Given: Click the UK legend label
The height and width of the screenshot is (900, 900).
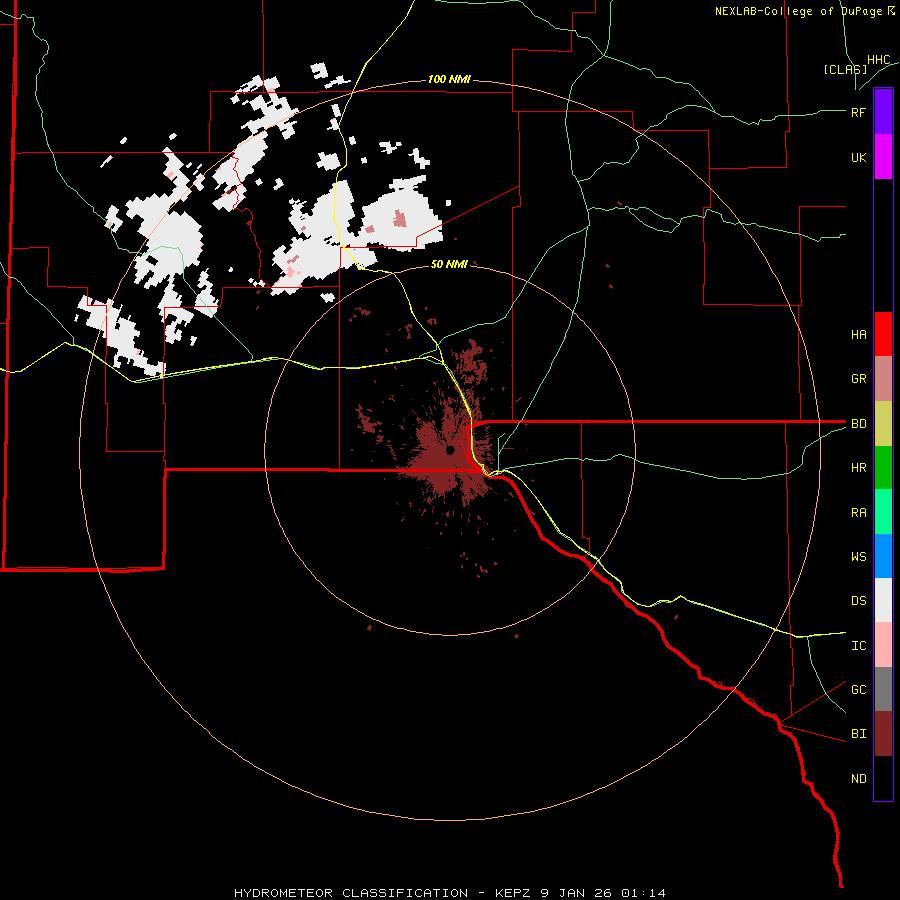Looking at the screenshot, I should pos(858,157).
